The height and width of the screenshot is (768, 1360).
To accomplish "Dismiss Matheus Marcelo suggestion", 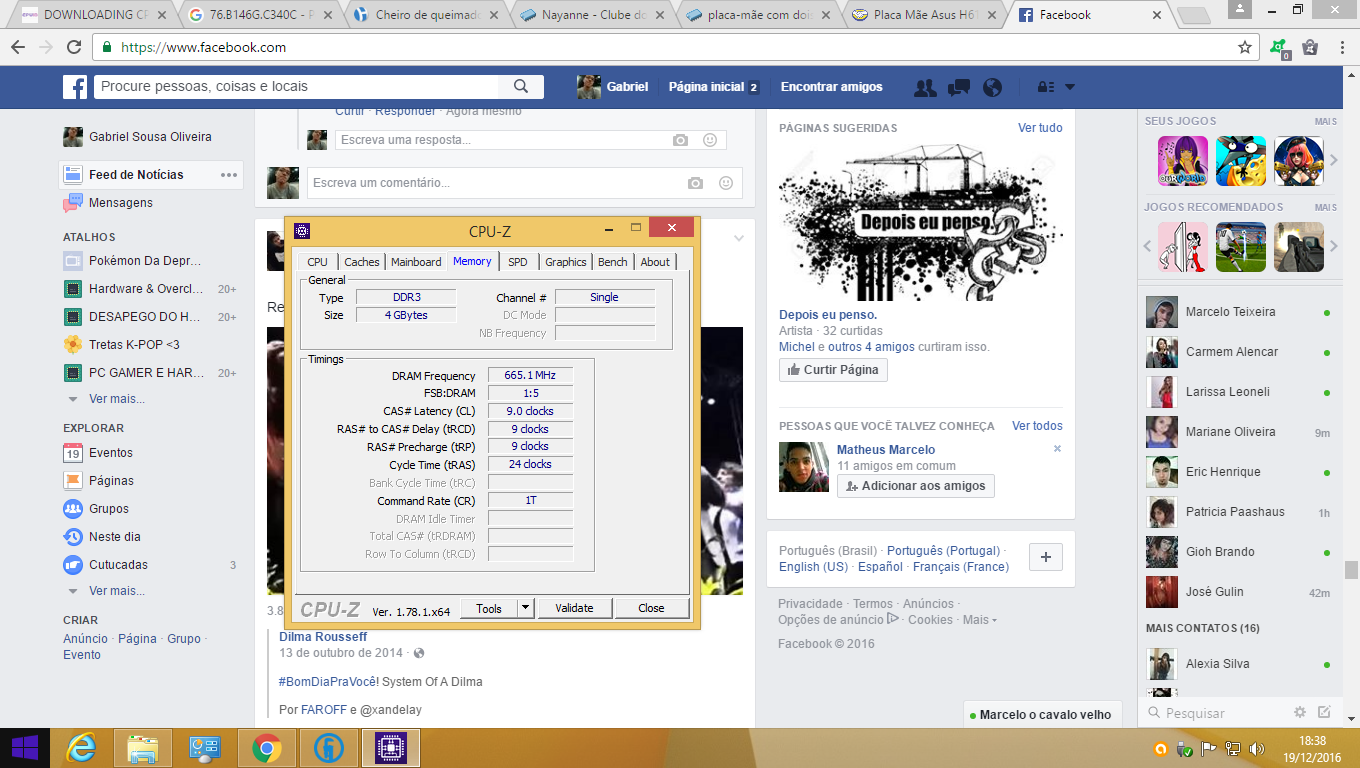I will 1057,449.
